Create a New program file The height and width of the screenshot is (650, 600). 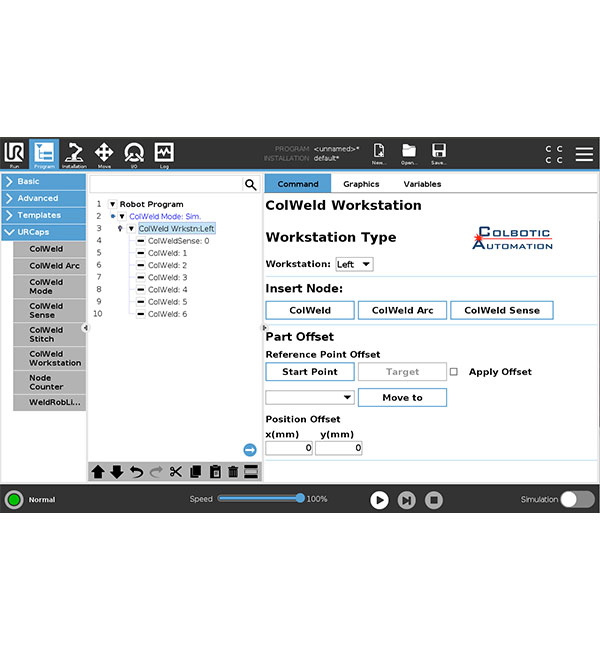(x=379, y=154)
